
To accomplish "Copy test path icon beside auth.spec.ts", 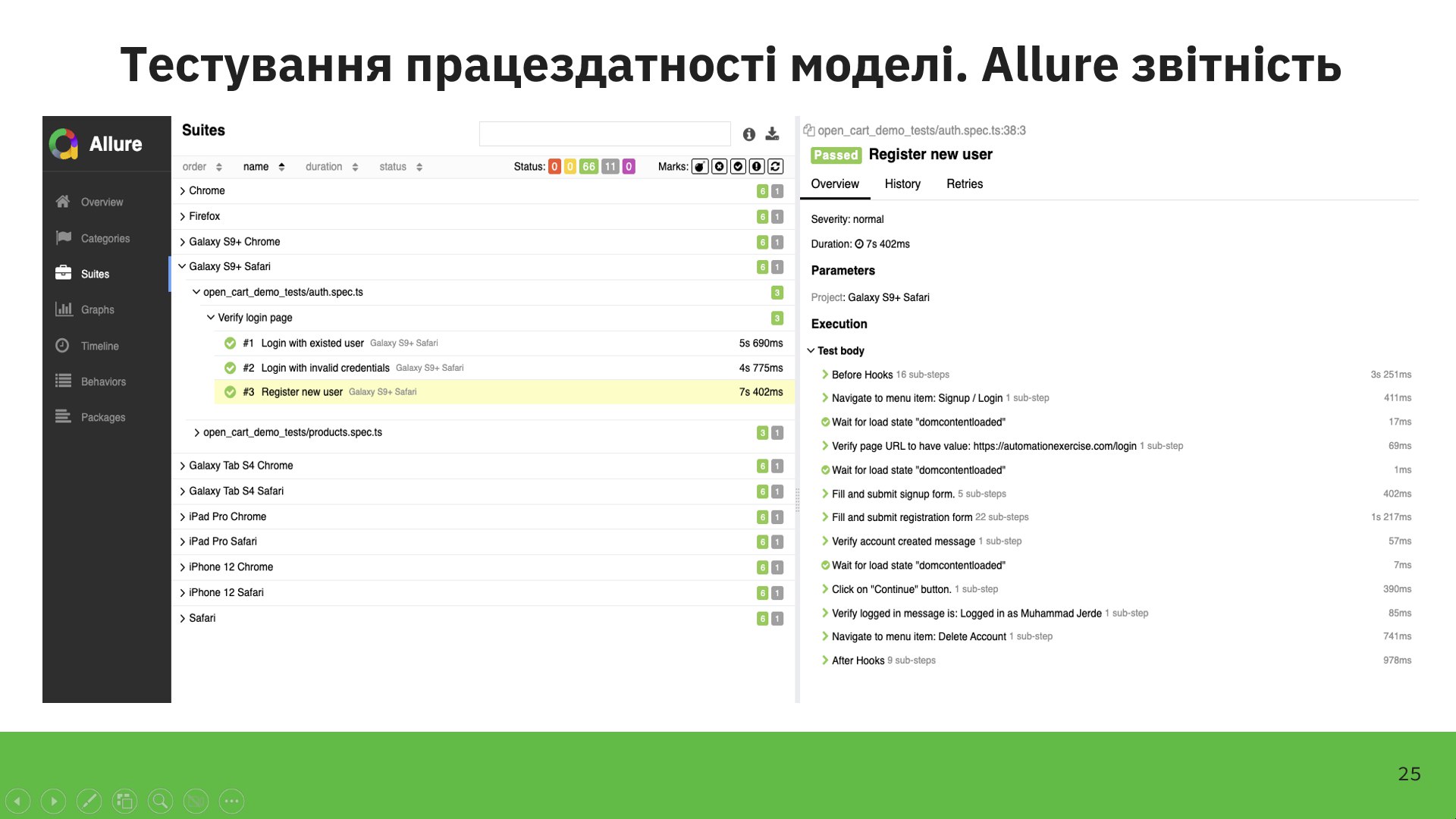I will pyautogui.click(x=808, y=130).
